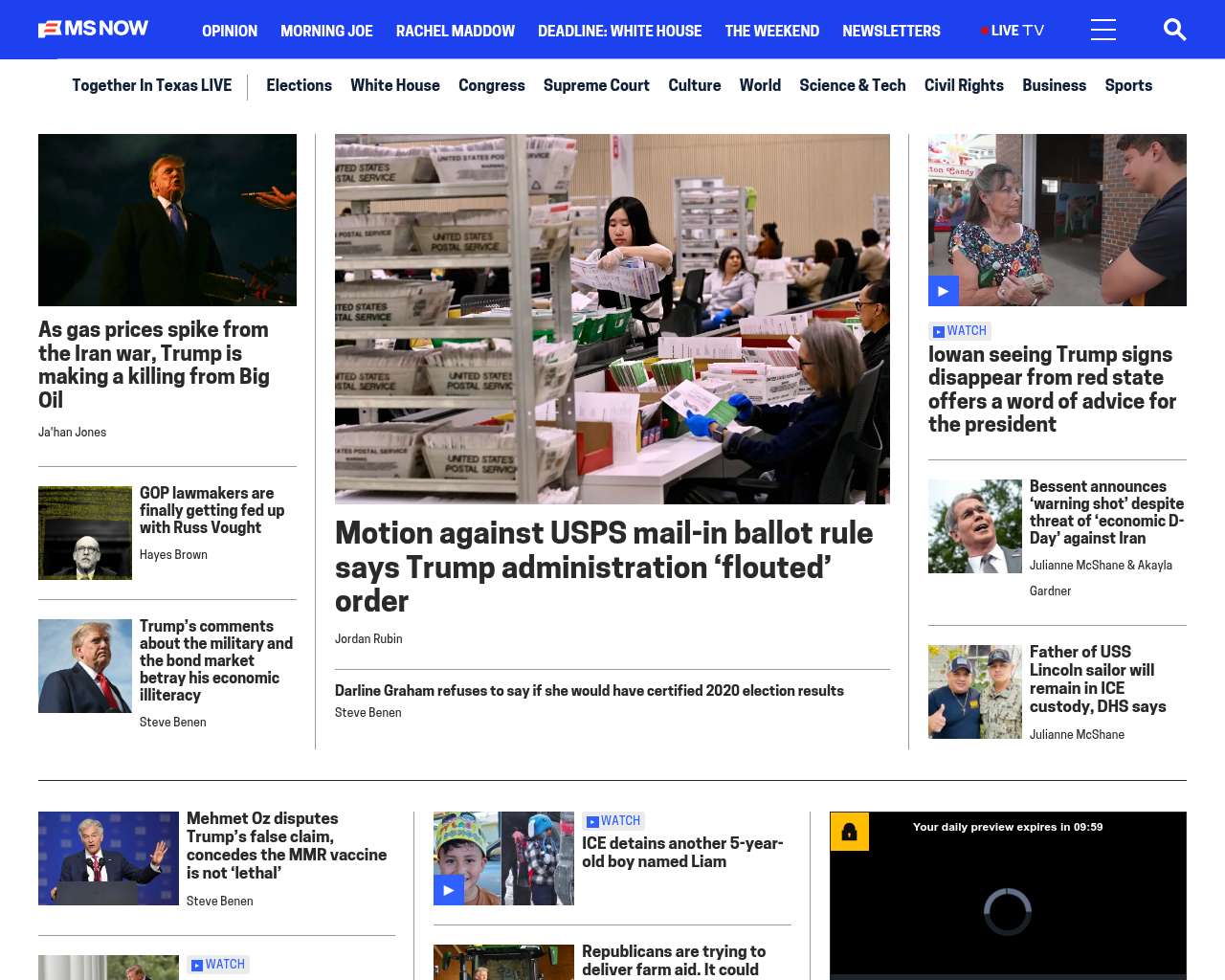Viewport: 1225px width, 980px height.
Task: Open Steve Benen byline under bond market story
Action: 173,723
